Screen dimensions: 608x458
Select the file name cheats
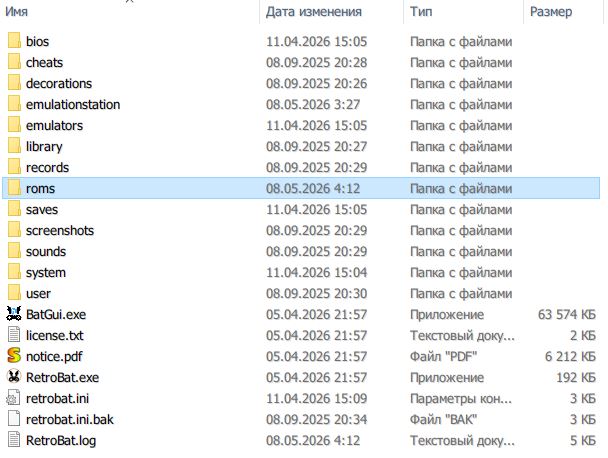click(x=44, y=62)
